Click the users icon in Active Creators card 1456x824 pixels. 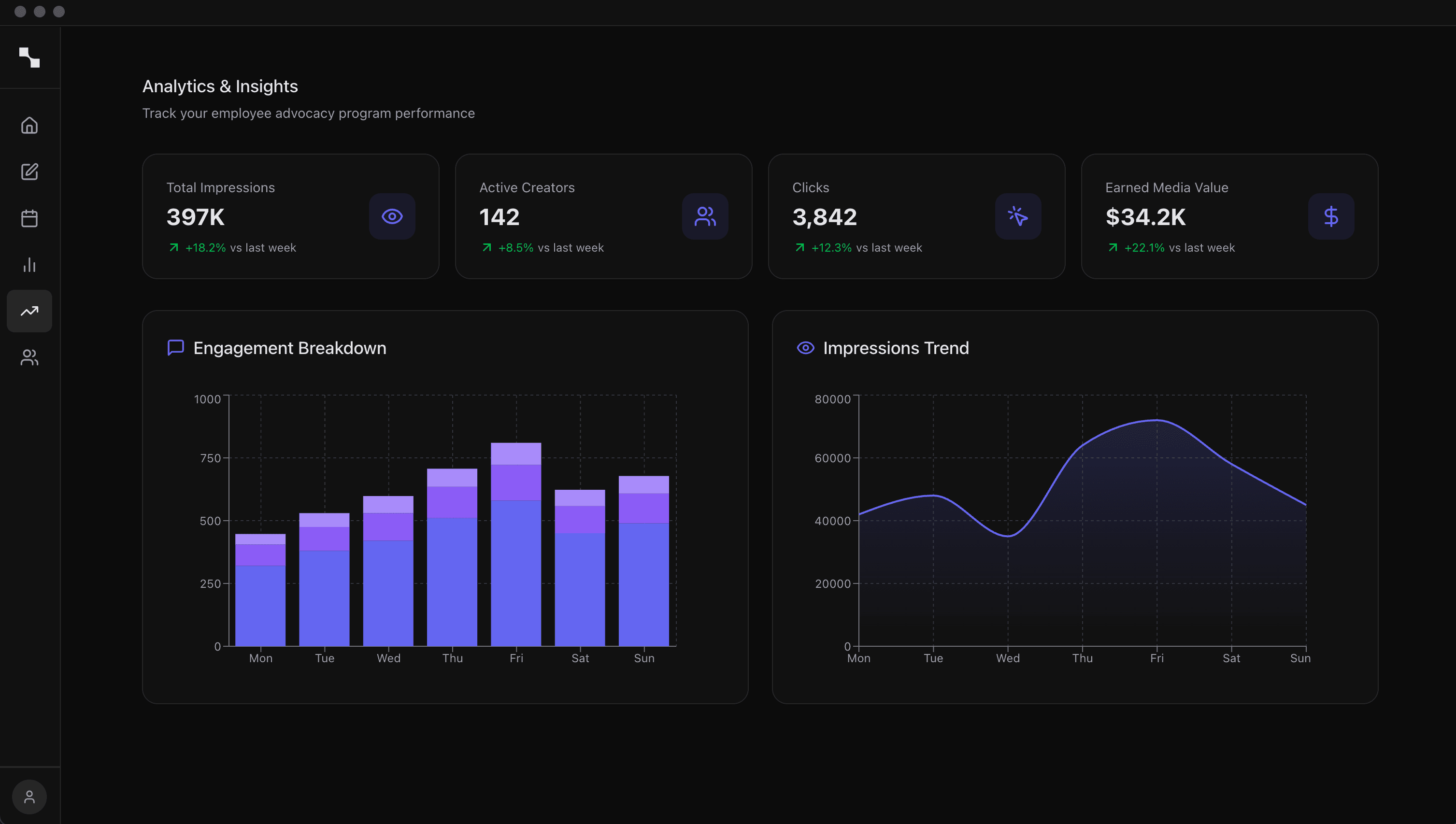coord(705,216)
